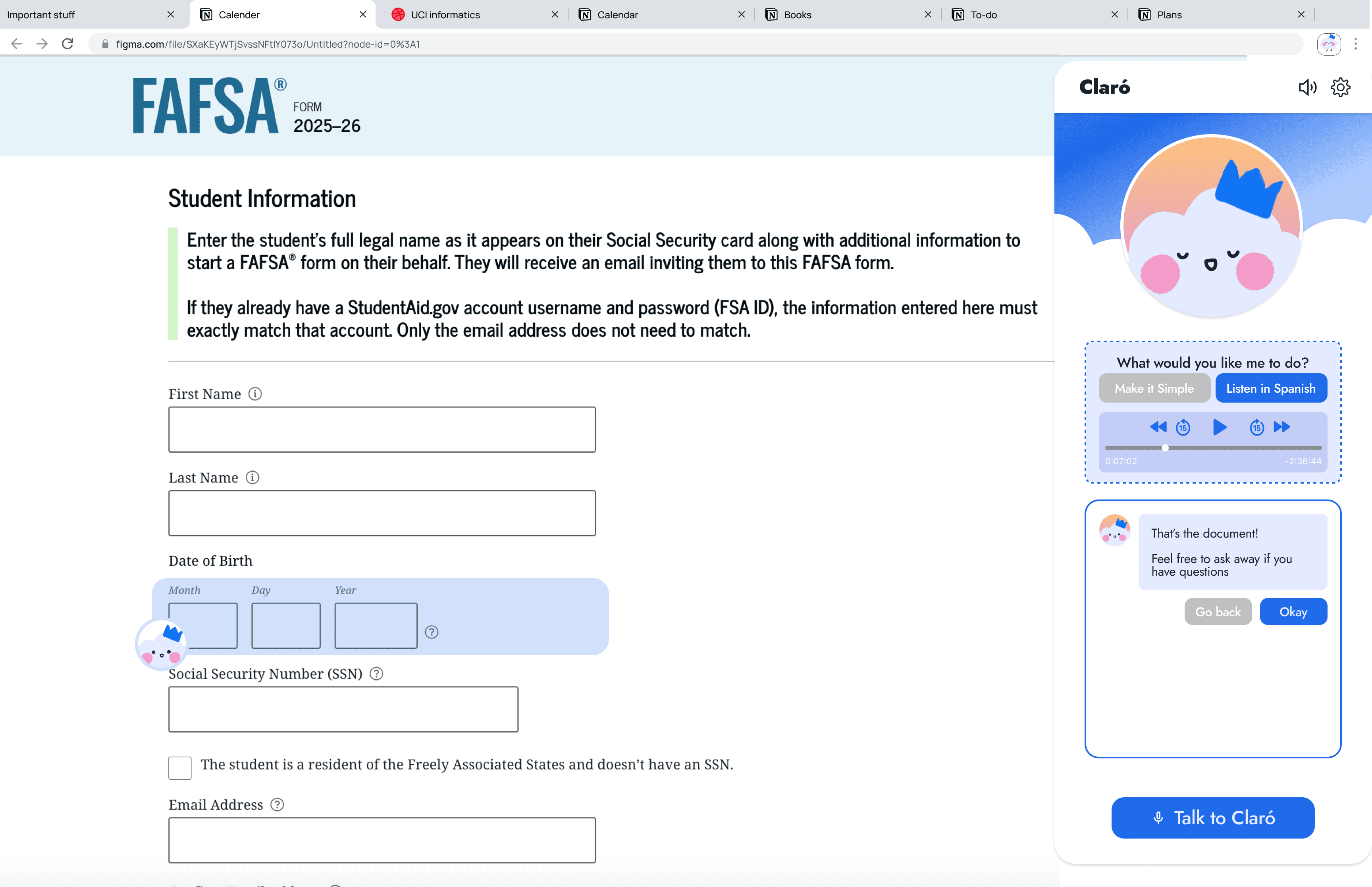The image size is (1372, 887).
Task: Click the Email Address help icon
Action: click(277, 805)
